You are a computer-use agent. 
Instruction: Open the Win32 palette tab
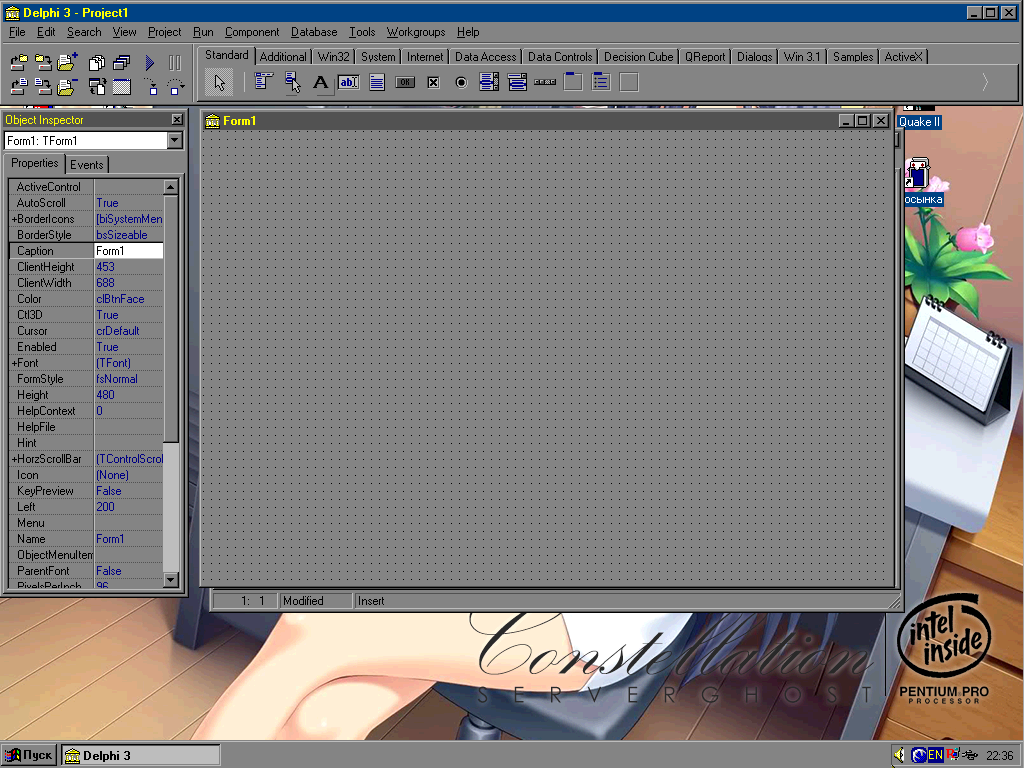pos(333,57)
